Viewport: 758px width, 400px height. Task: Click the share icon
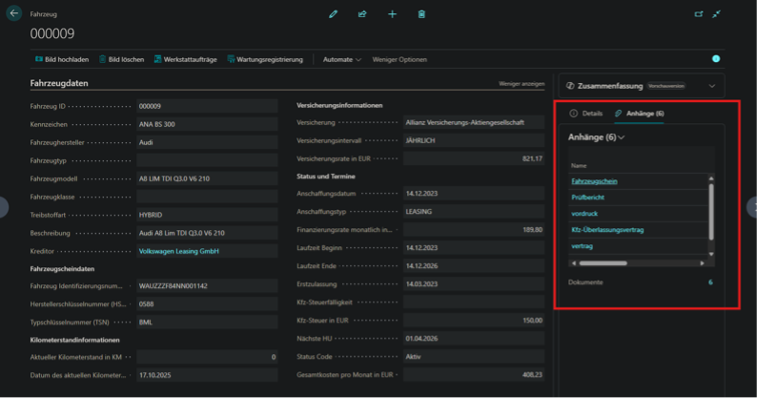click(x=362, y=14)
